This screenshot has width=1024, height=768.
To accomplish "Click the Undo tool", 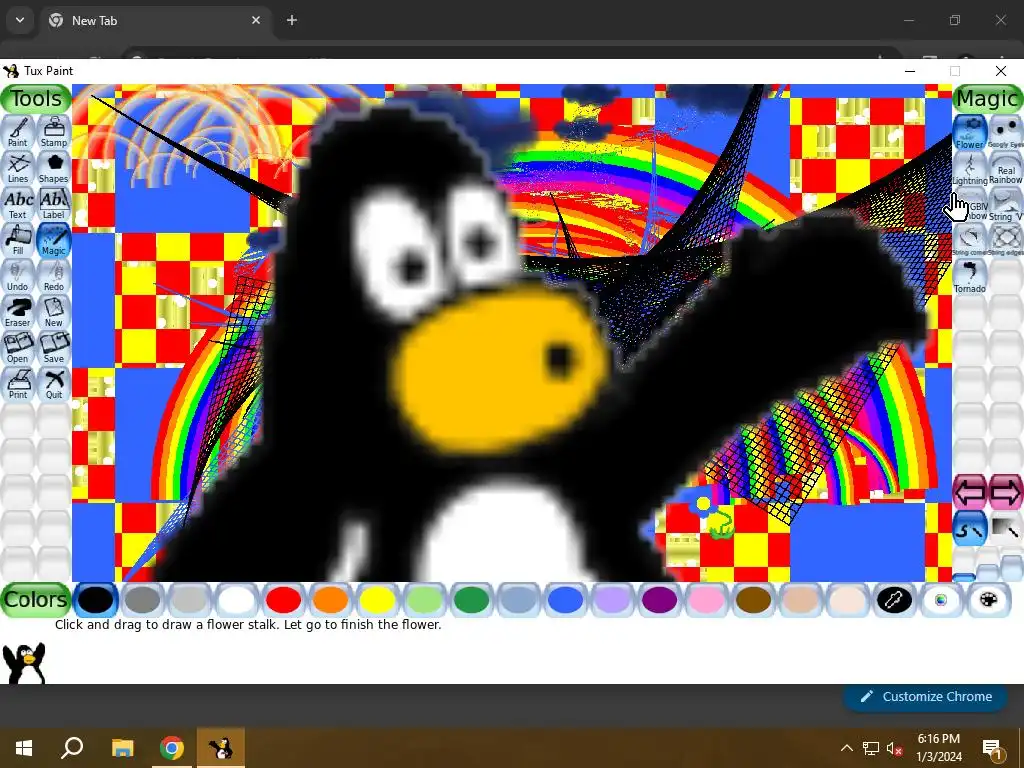I will [x=18, y=276].
